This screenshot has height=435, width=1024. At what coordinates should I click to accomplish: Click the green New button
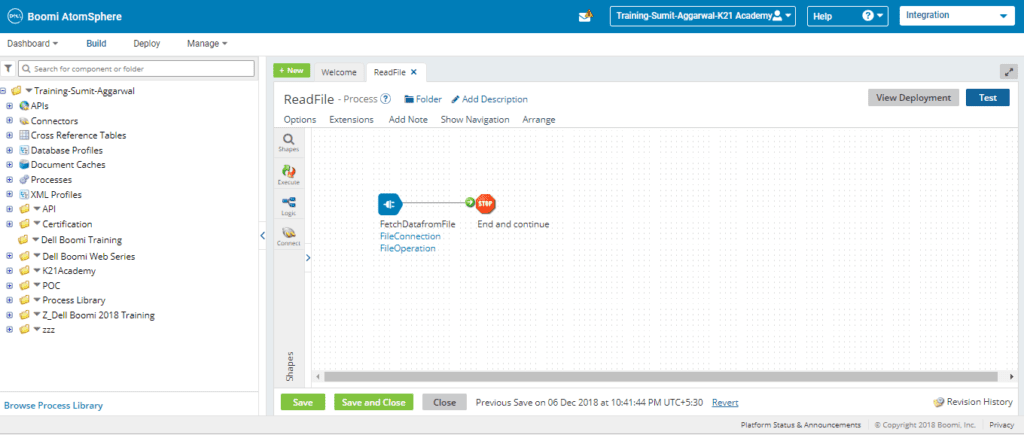tap(291, 71)
